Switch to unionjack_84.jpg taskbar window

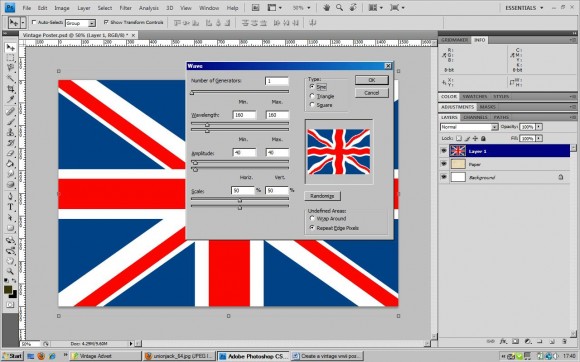click(x=180, y=356)
